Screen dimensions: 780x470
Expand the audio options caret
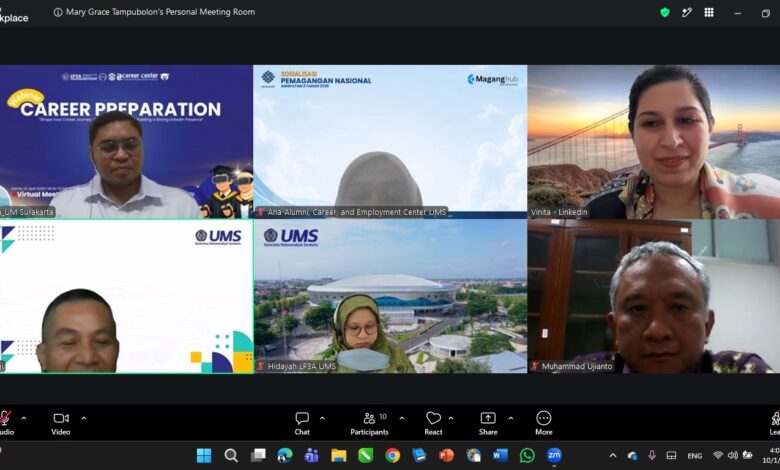[x=23, y=418]
